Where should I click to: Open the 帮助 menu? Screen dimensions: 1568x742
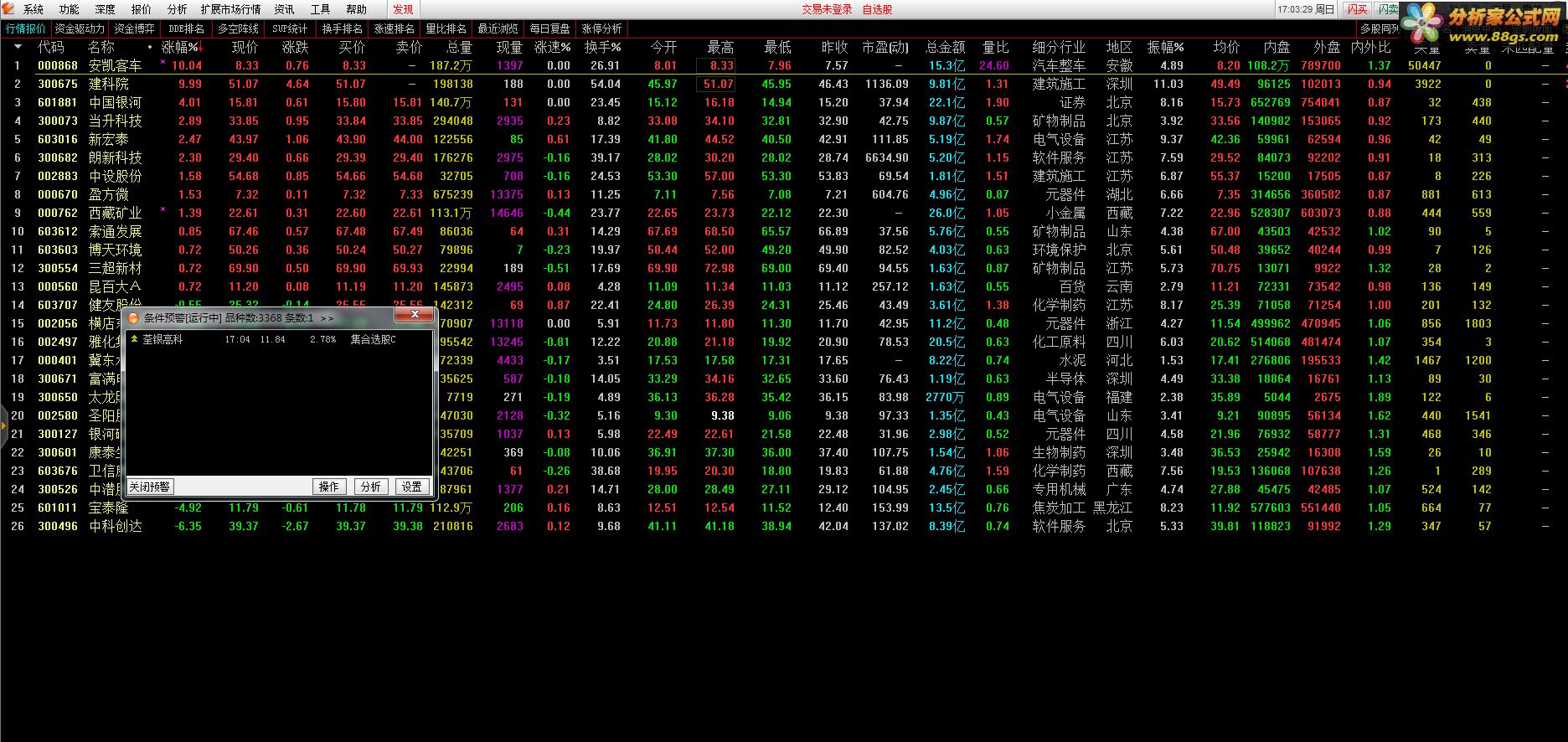[357, 9]
